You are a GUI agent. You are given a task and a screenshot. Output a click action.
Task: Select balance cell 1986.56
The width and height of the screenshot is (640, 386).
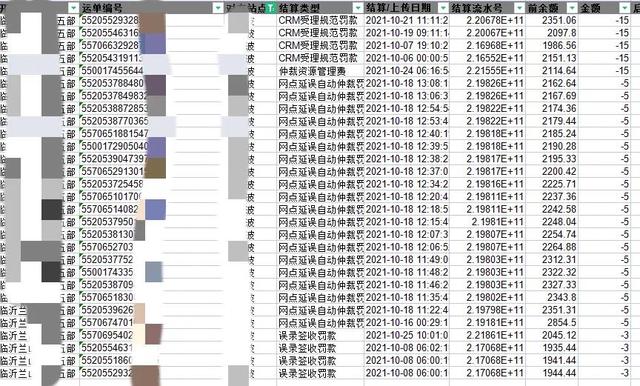tap(552, 46)
